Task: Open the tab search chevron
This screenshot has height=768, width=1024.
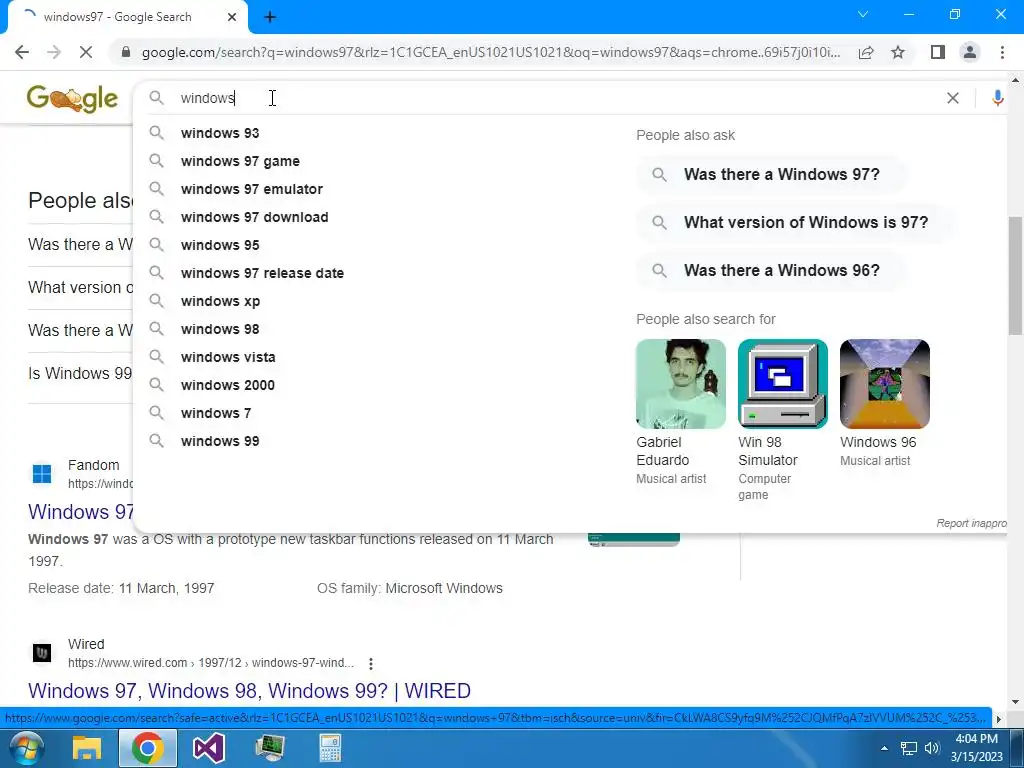Action: 863,14
